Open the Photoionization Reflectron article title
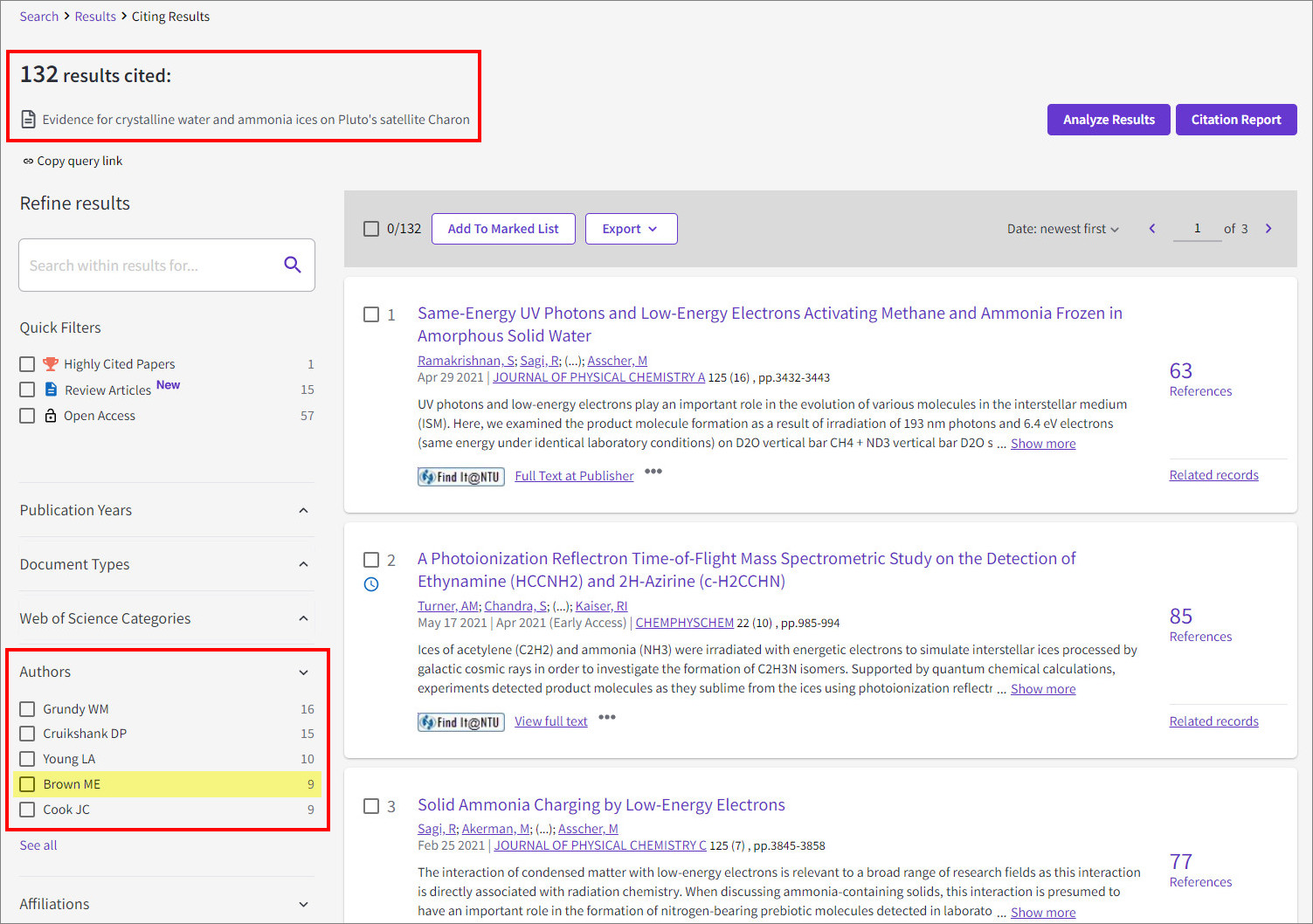 coord(746,569)
